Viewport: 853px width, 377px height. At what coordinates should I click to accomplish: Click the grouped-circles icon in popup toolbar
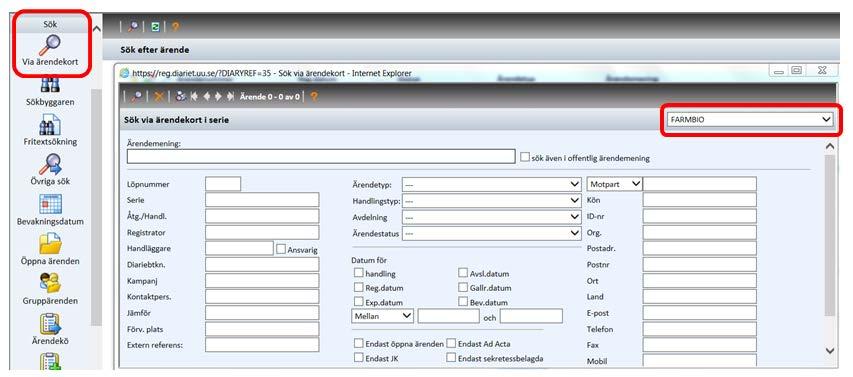click(181, 96)
